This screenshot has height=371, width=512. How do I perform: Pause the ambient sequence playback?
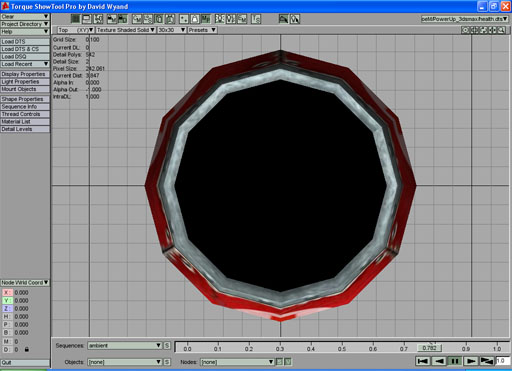(x=455, y=361)
